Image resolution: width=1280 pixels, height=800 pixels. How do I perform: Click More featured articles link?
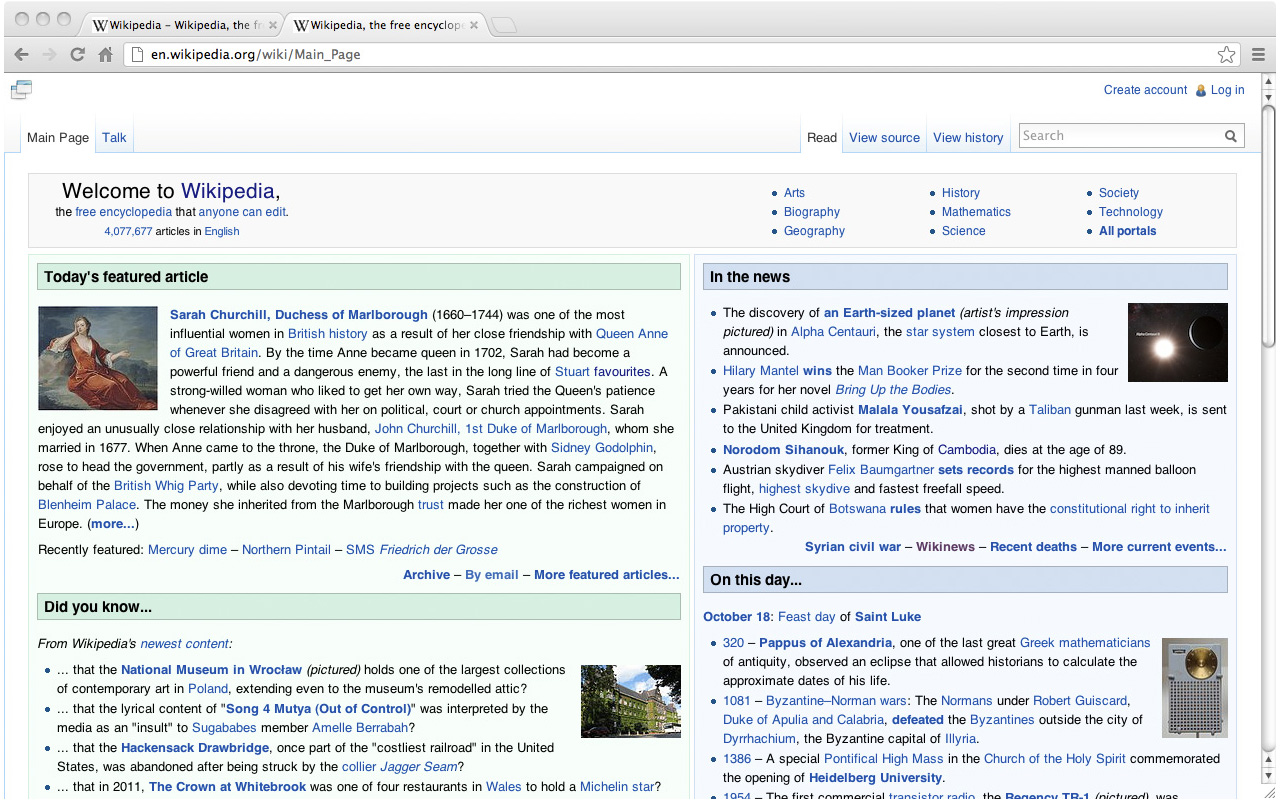607,575
